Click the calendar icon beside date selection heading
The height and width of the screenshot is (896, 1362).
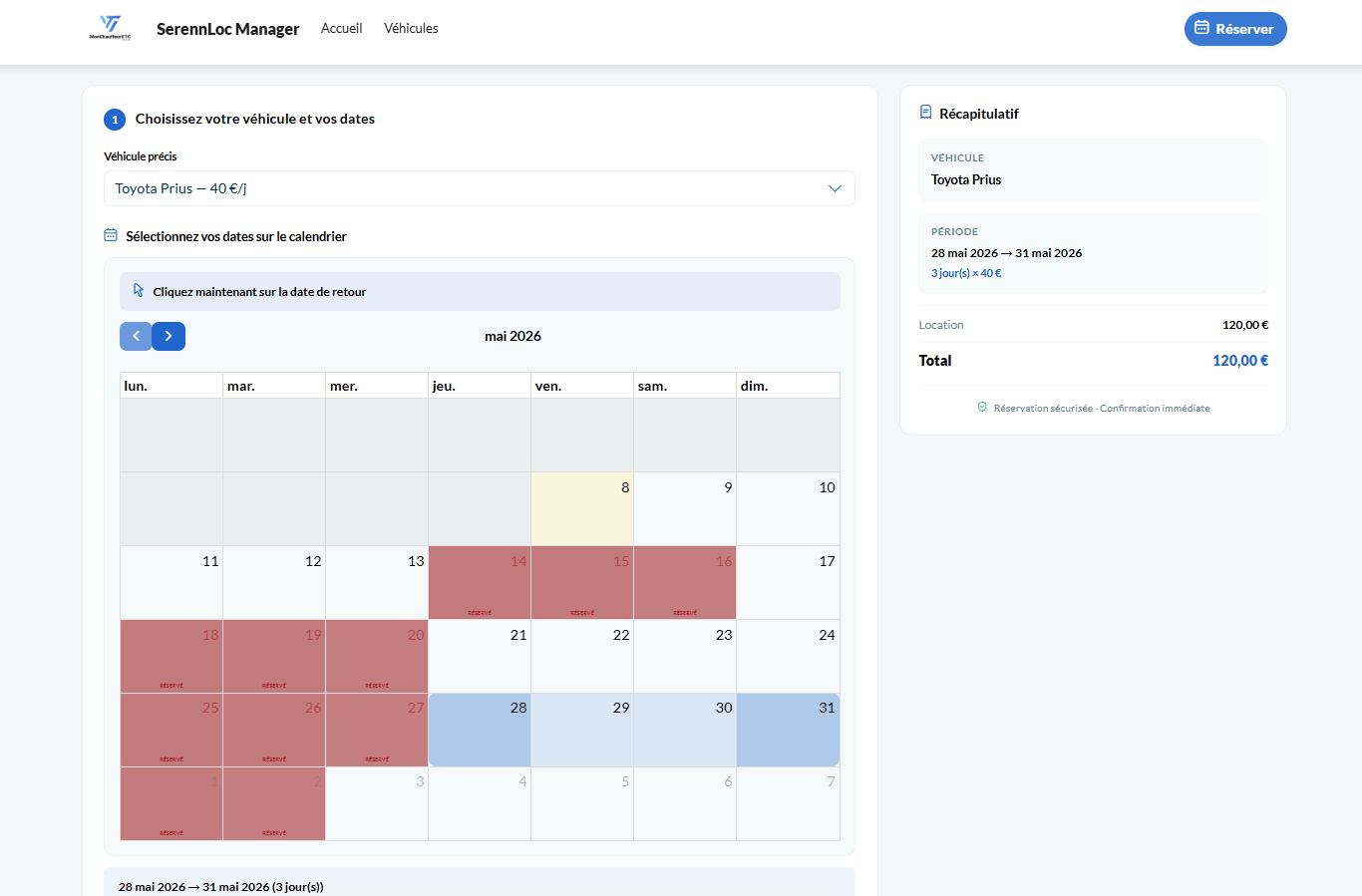111,235
